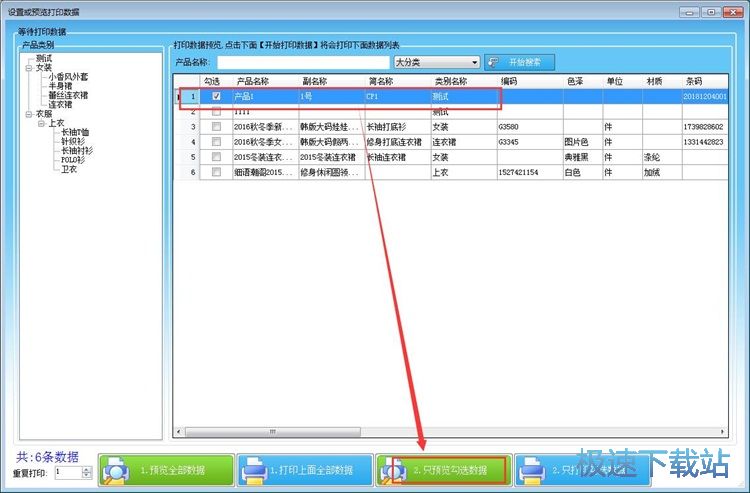The width and height of the screenshot is (750, 493).
Task: Click 1.预览全部数据 button
Action: click(x=166, y=470)
